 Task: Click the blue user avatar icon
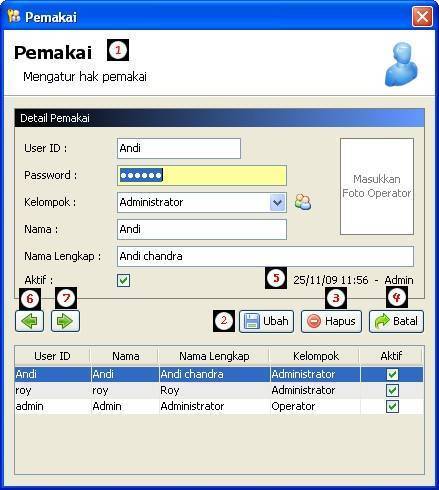[x=402, y=64]
